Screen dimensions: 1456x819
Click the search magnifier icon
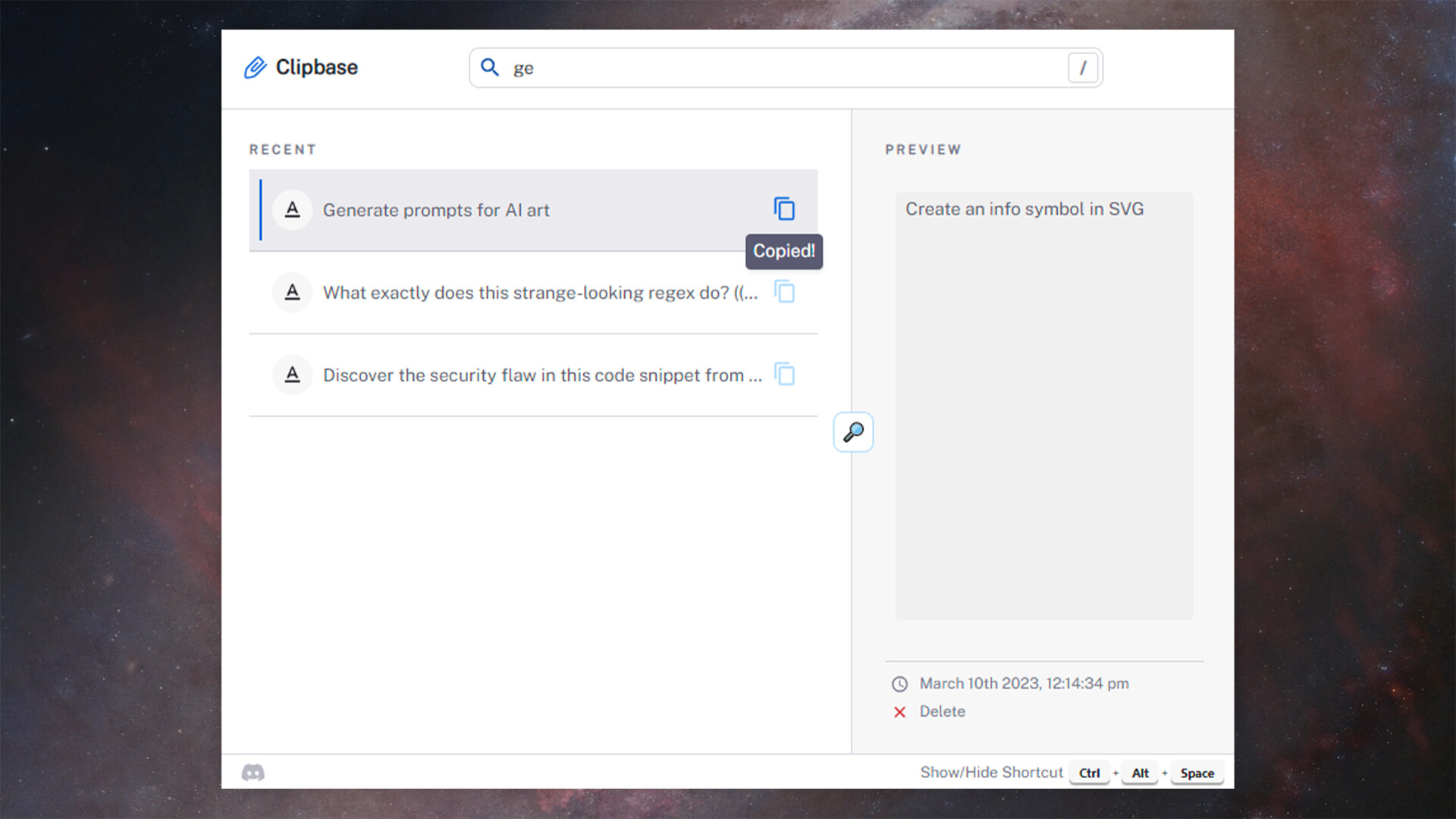pyautogui.click(x=490, y=67)
